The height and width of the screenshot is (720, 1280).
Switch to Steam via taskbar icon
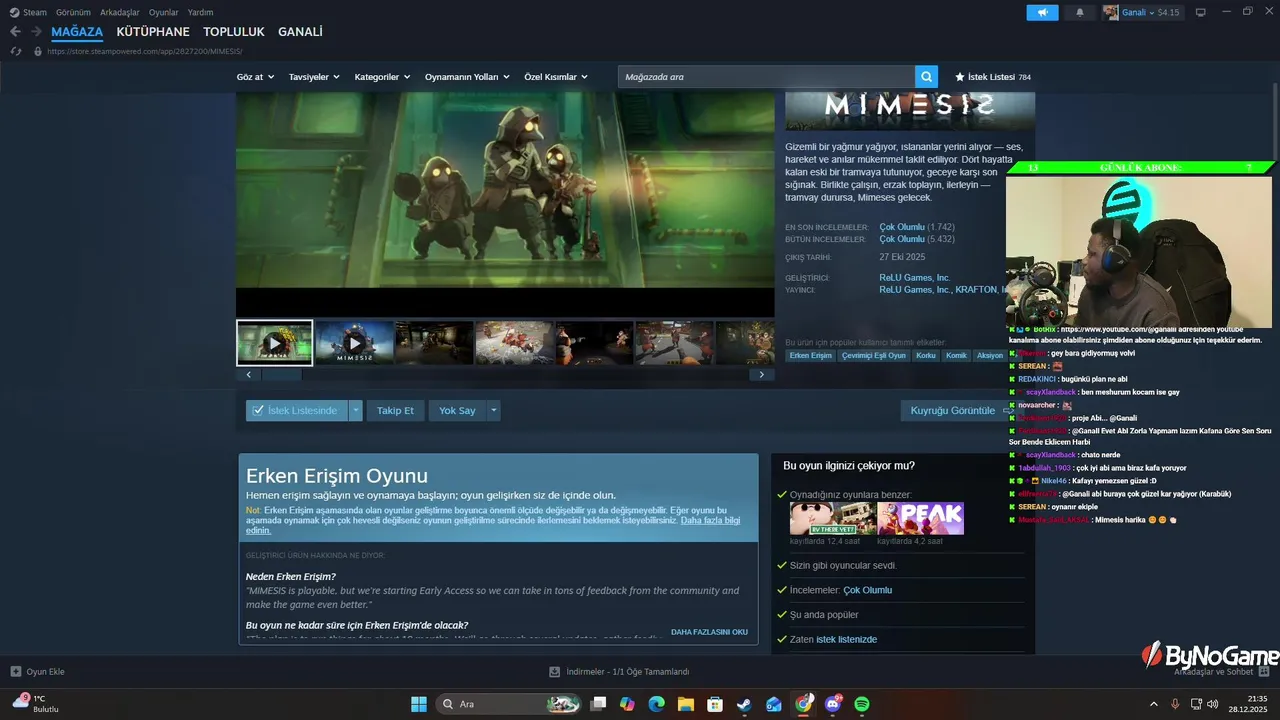point(744,704)
